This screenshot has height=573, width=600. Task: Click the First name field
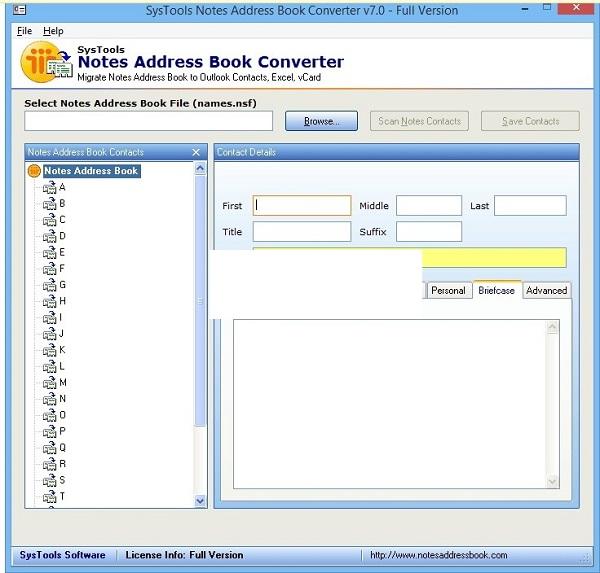(302, 206)
